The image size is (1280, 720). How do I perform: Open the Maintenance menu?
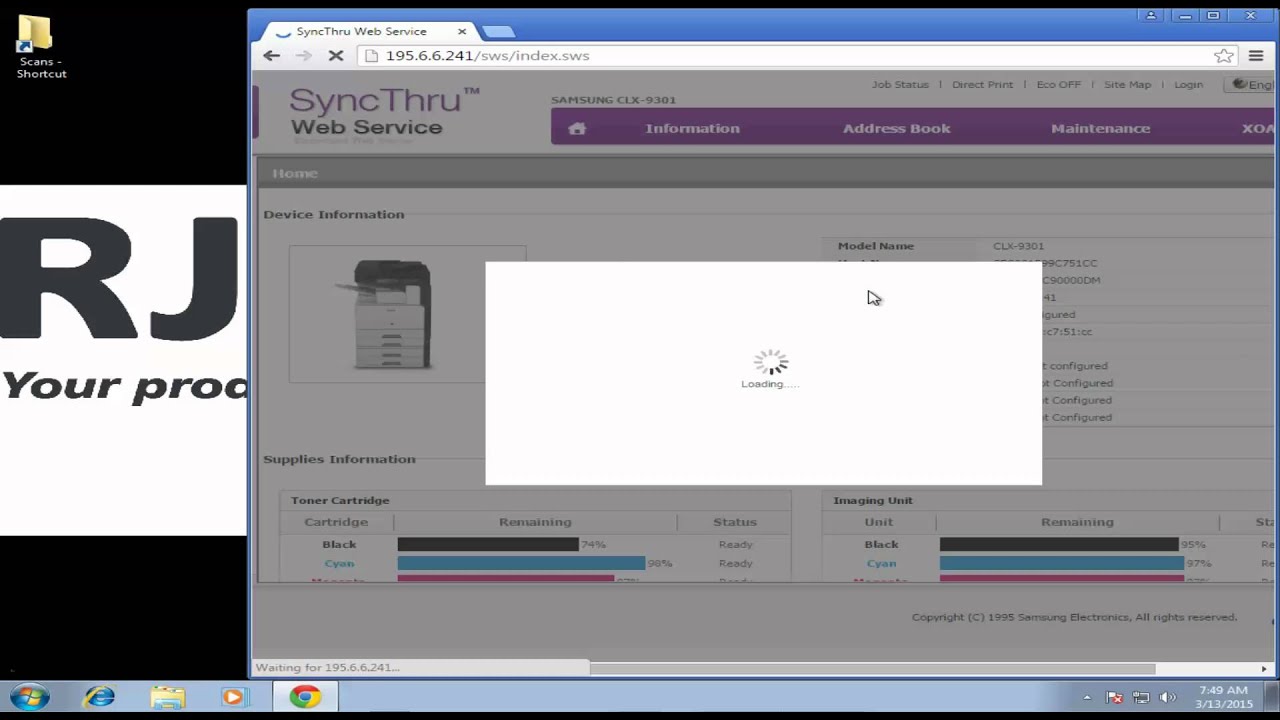pos(1100,128)
